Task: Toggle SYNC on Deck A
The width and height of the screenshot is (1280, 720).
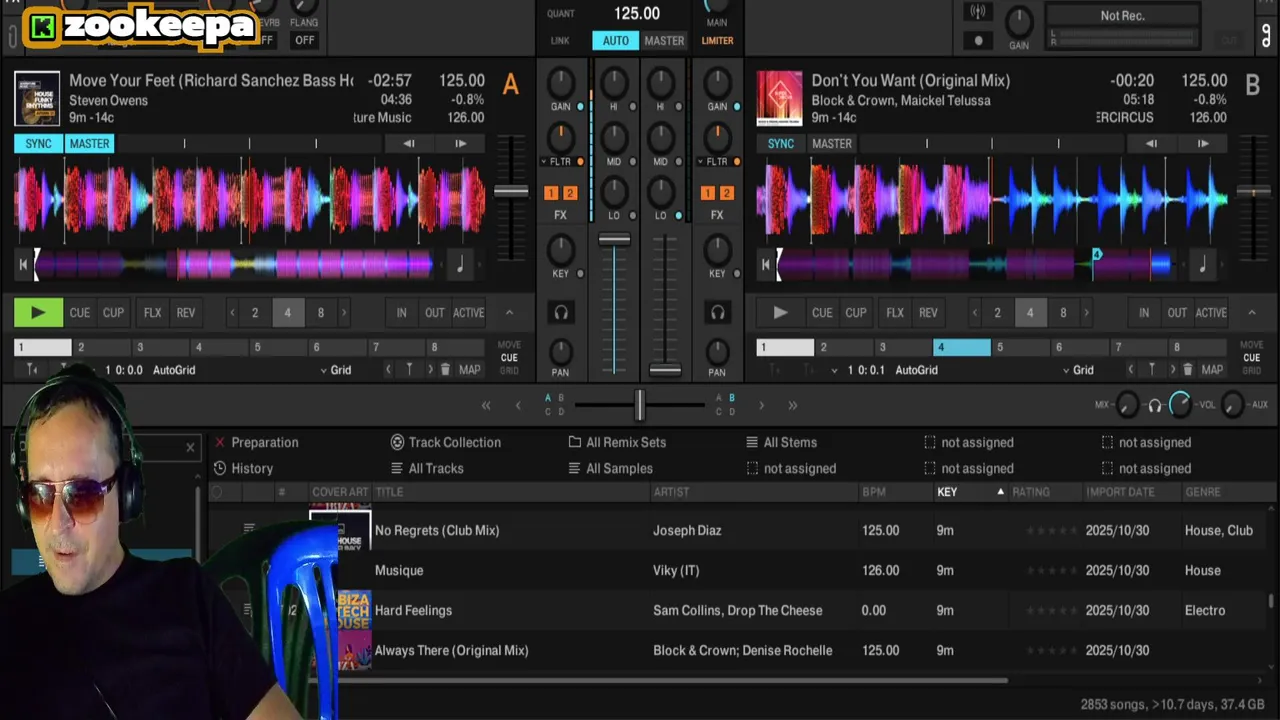Action: (38, 144)
